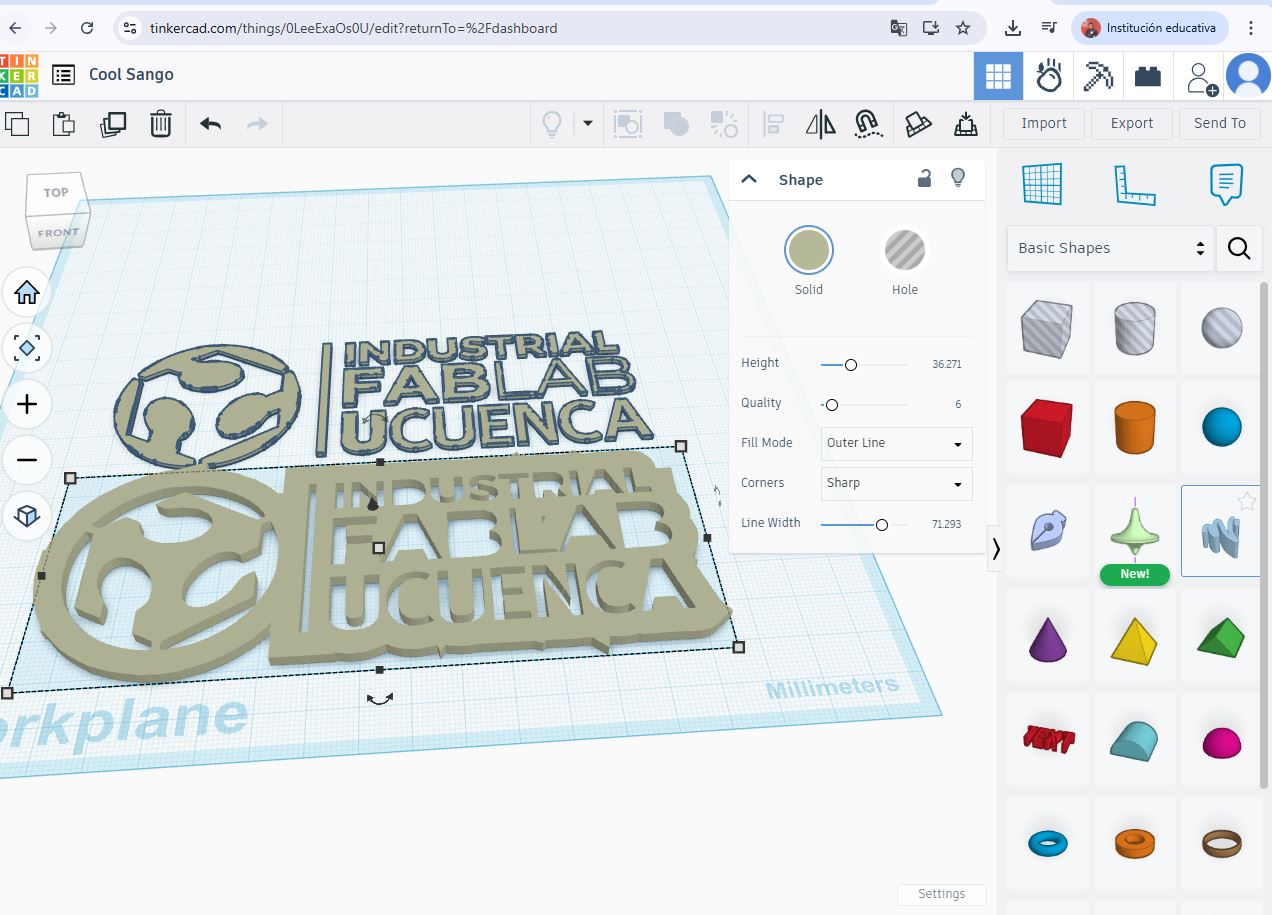
Task: Open the shape search with the magnifier icon
Action: pos(1239,248)
